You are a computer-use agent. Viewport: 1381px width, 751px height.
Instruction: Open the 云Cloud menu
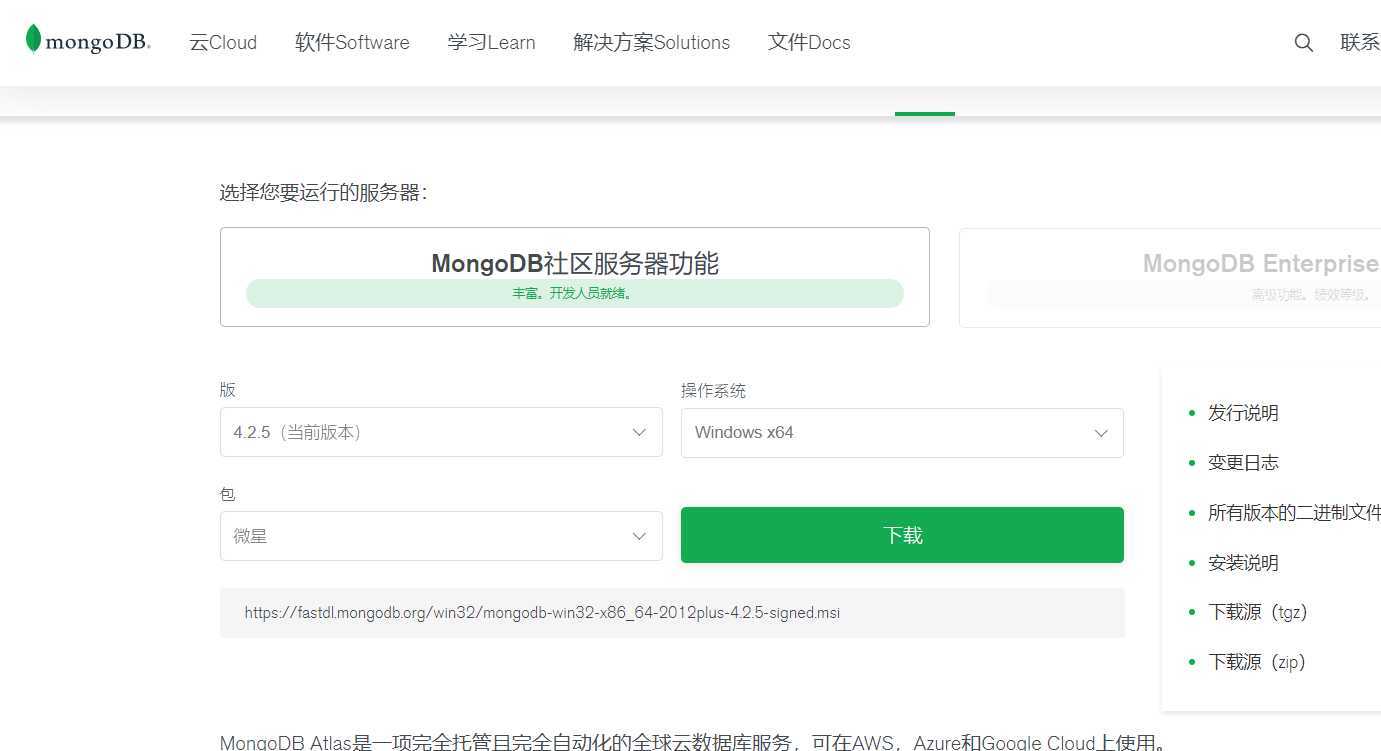[223, 43]
